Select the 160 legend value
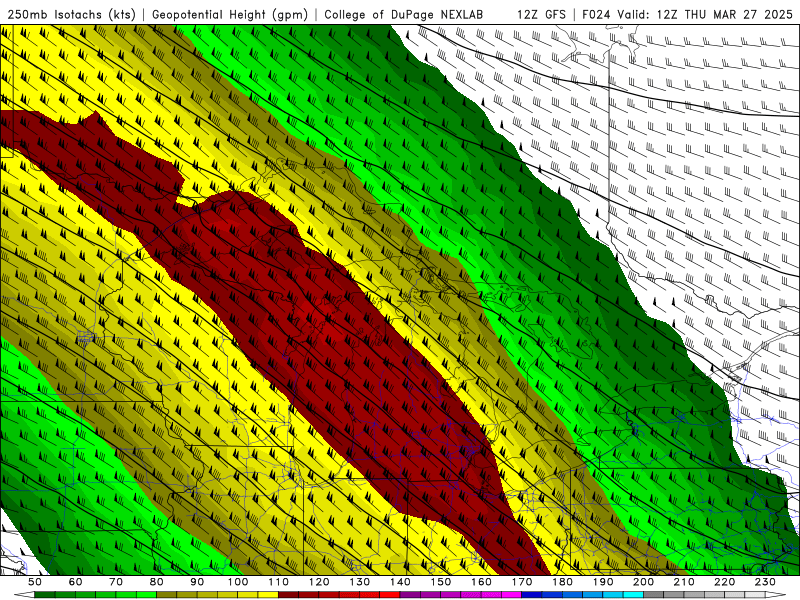800x600 pixels. click(481, 582)
